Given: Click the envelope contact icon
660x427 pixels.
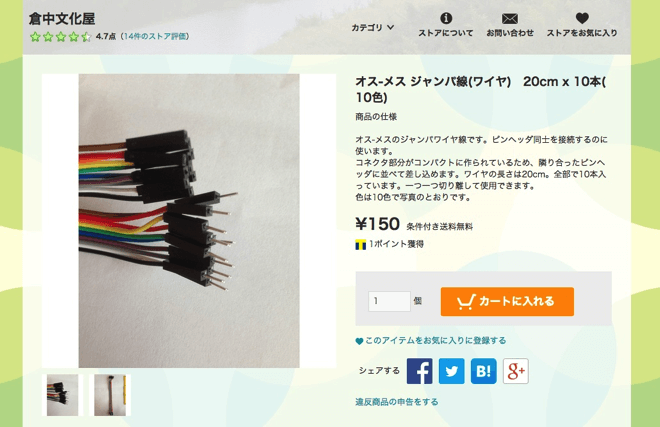Looking at the screenshot, I should (x=510, y=19).
